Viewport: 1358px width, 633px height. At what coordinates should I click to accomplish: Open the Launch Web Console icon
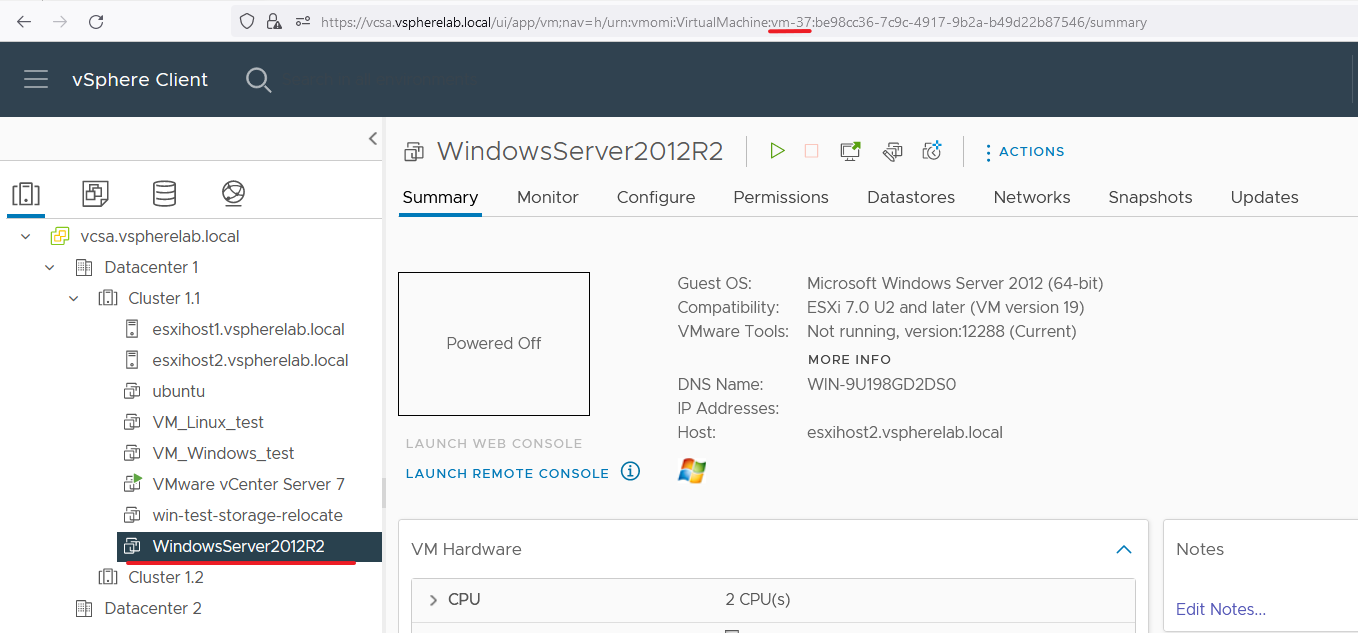coord(850,150)
